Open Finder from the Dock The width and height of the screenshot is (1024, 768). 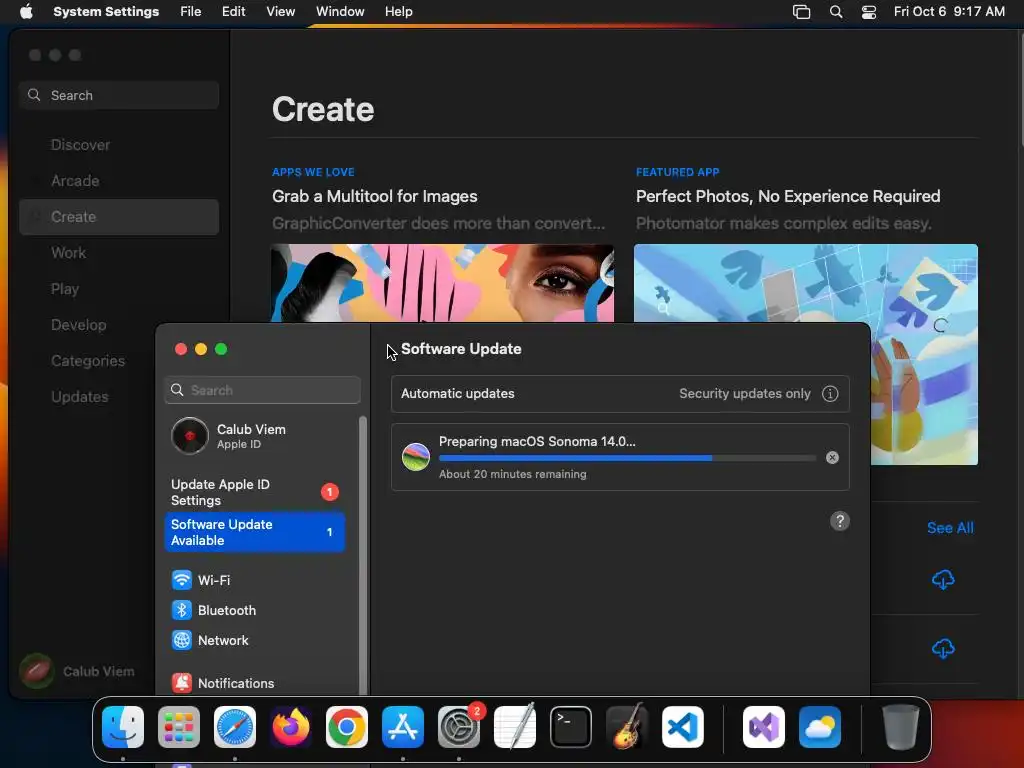(x=123, y=727)
